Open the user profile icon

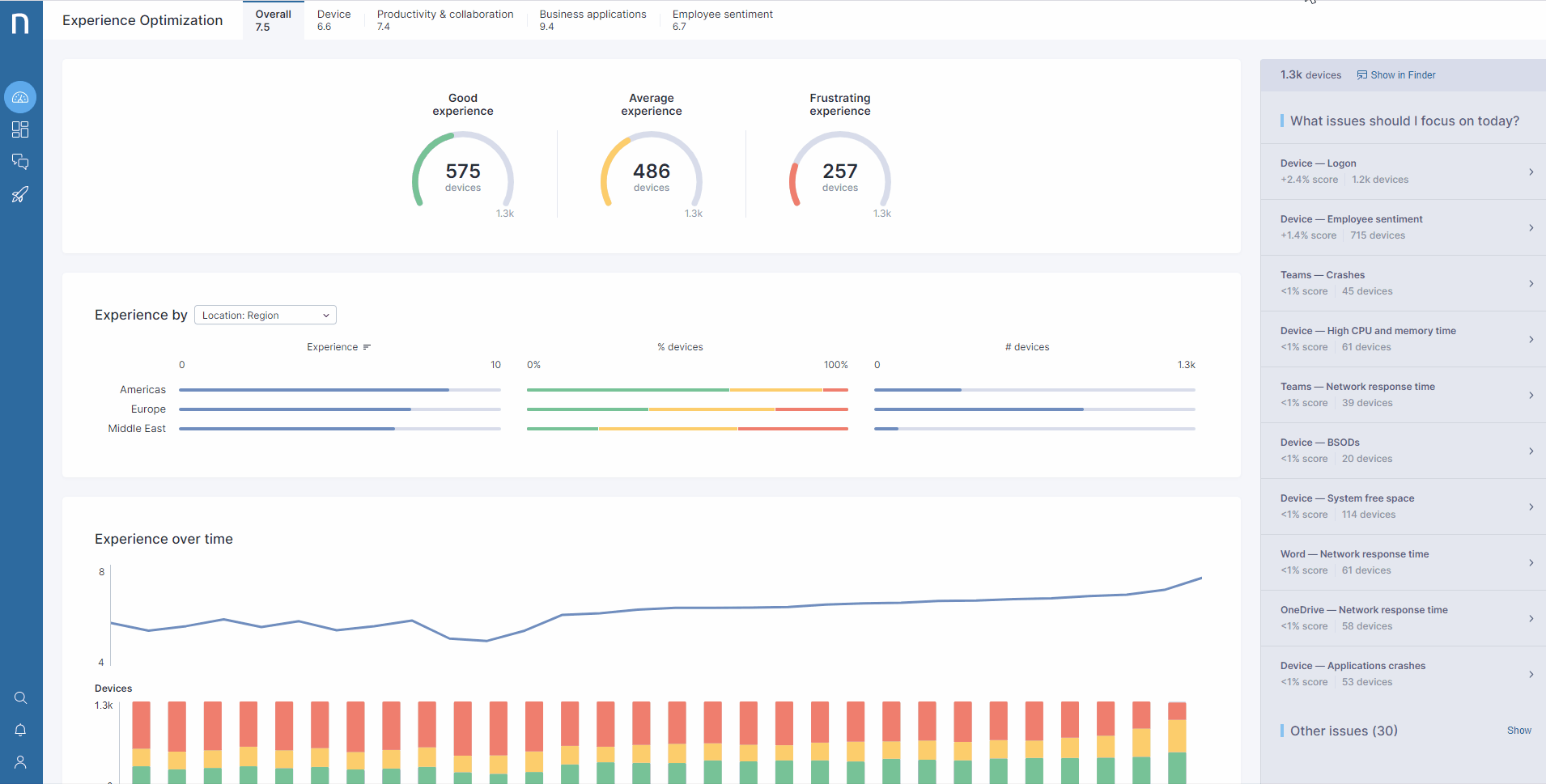[x=20, y=762]
